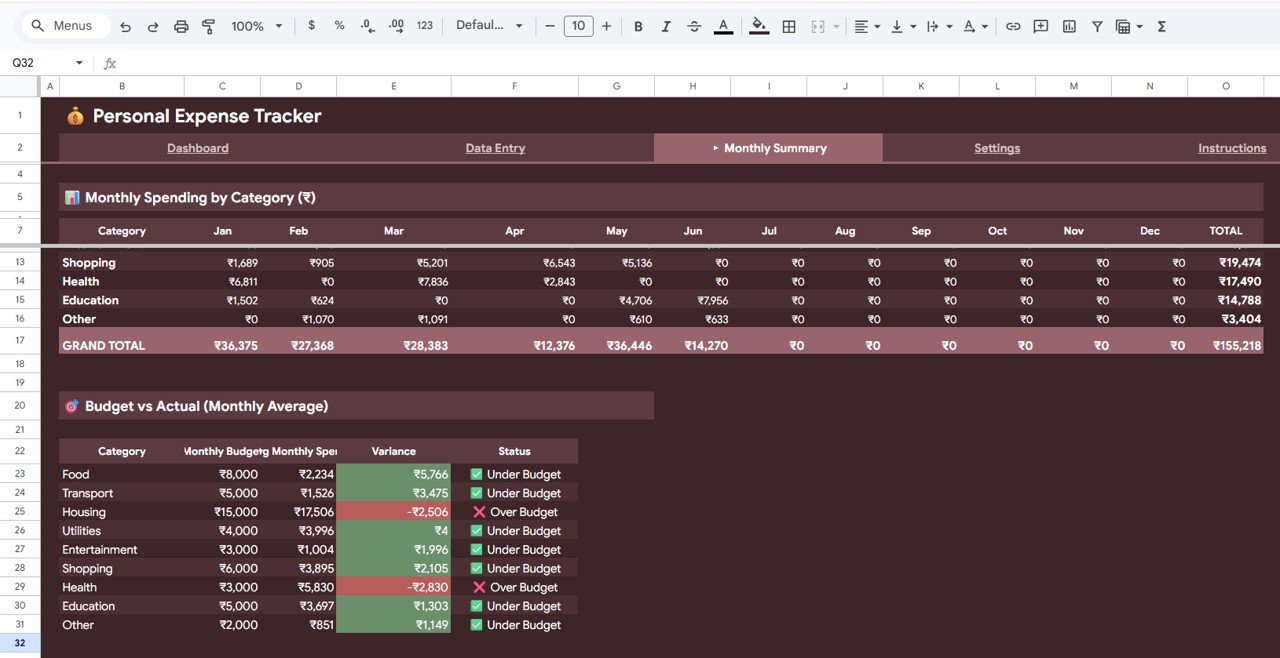Open the Borders menu icon
This screenshot has width=1280, height=658.
tap(789, 26)
